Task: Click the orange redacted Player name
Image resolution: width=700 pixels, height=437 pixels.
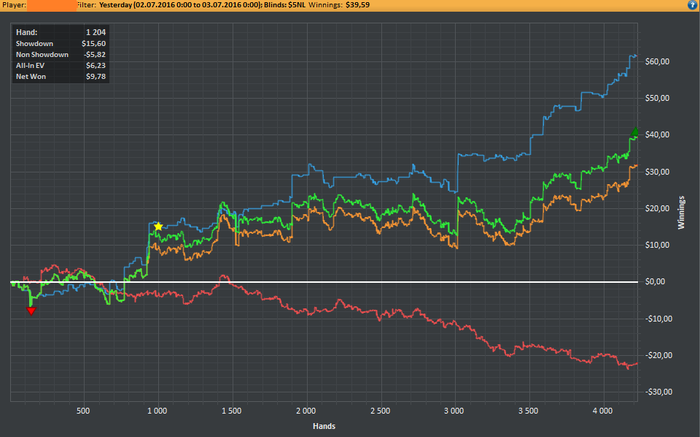Action: coord(51,5)
